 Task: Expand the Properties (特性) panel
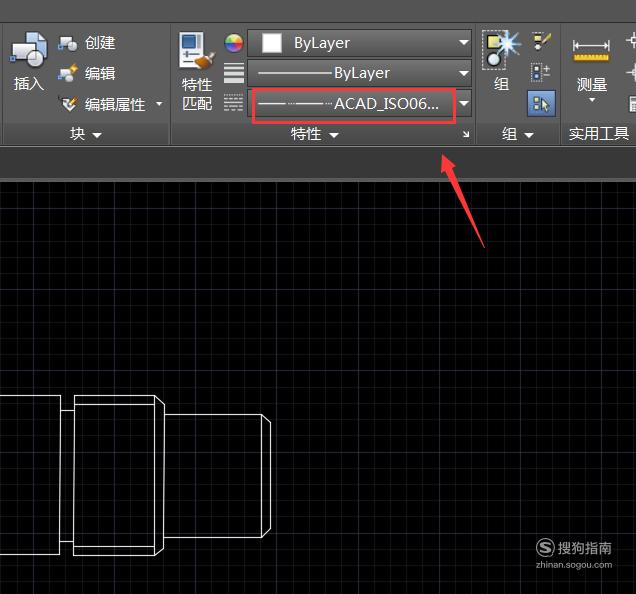tap(314, 134)
